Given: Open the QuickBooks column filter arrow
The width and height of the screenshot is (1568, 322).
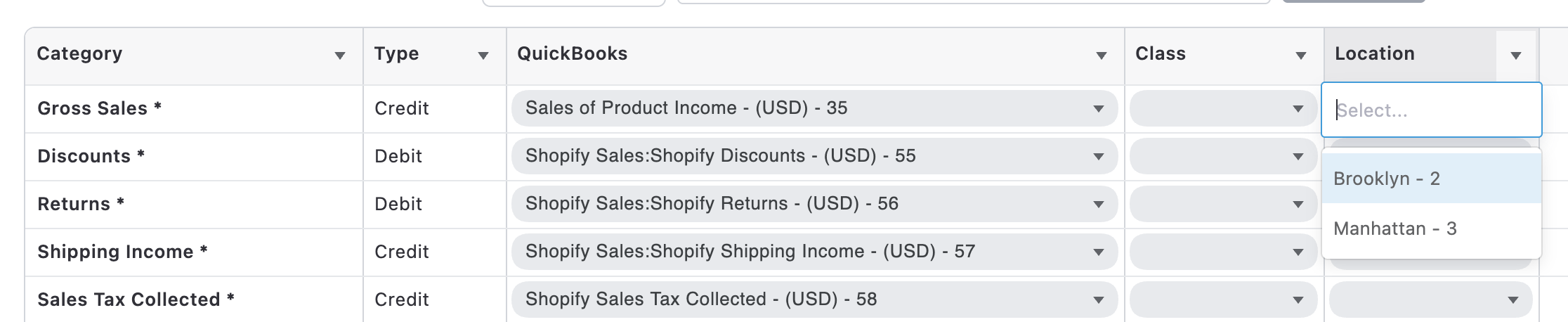Looking at the screenshot, I should [1102, 56].
